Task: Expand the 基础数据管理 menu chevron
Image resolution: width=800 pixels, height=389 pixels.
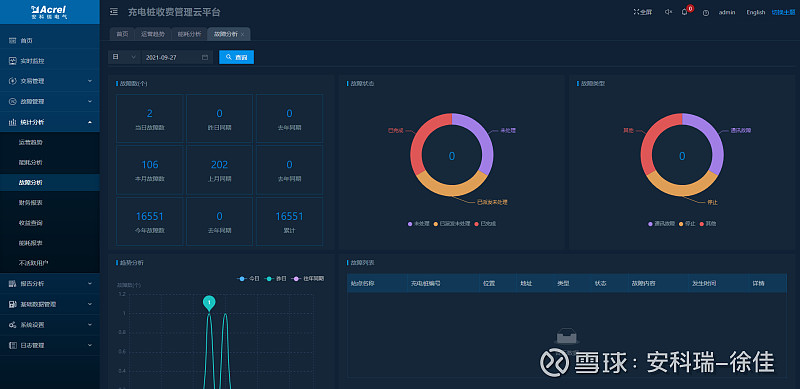Action: pyautogui.click(x=90, y=304)
